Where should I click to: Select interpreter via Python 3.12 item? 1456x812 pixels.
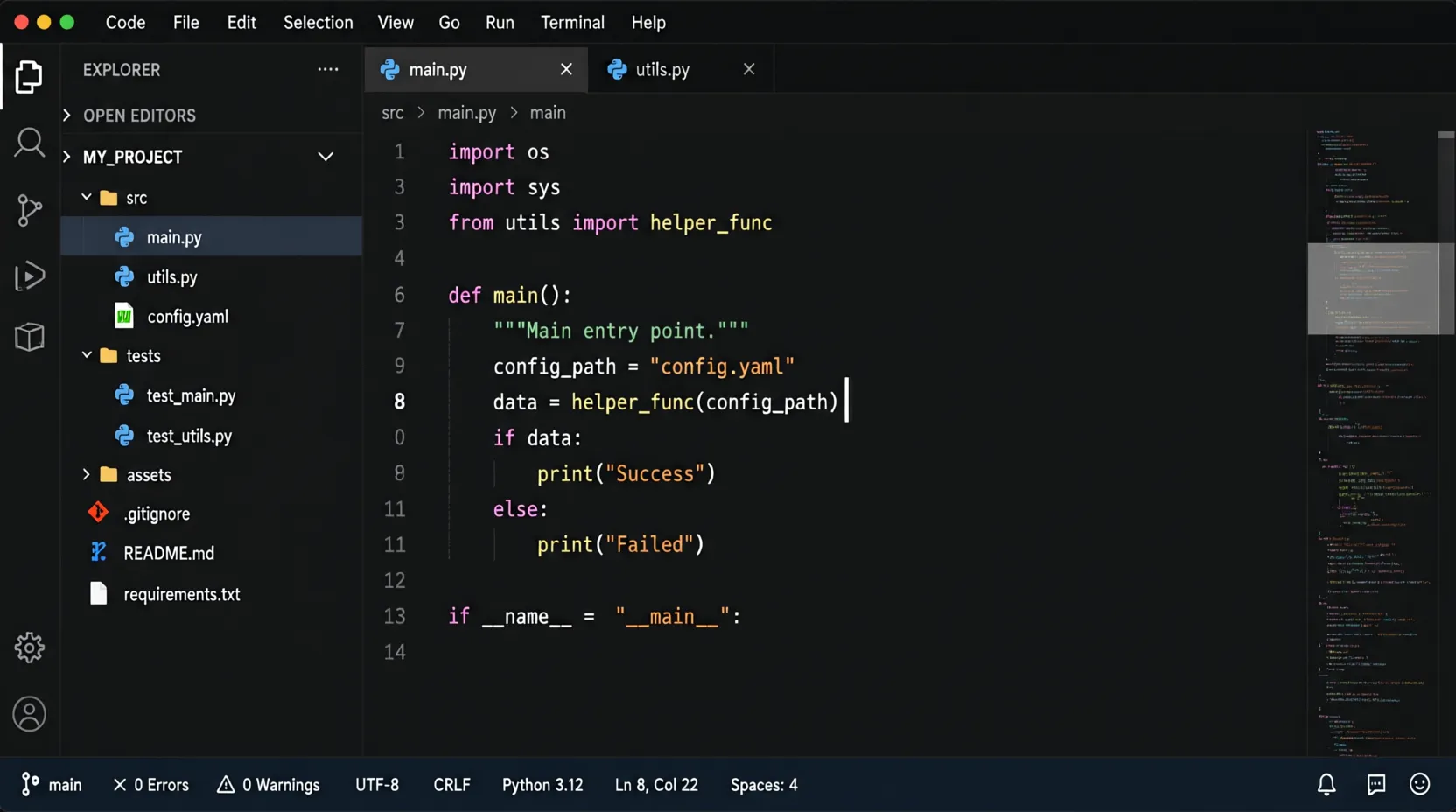pyautogui.click(x=542, y=785)
